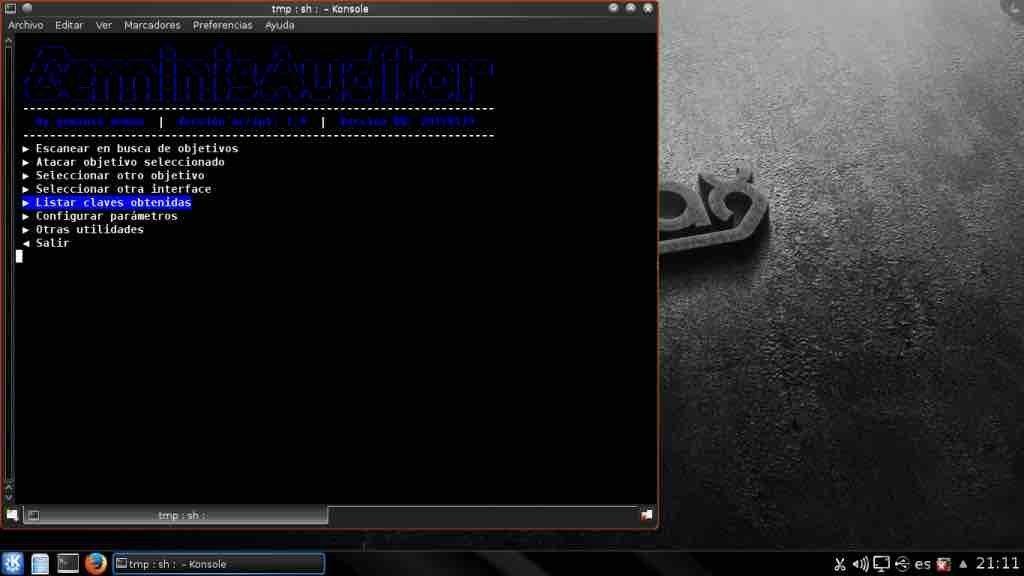Open the volume control speaker icon
Screen dimensions: 1024x576
click(x=861, y=563)
